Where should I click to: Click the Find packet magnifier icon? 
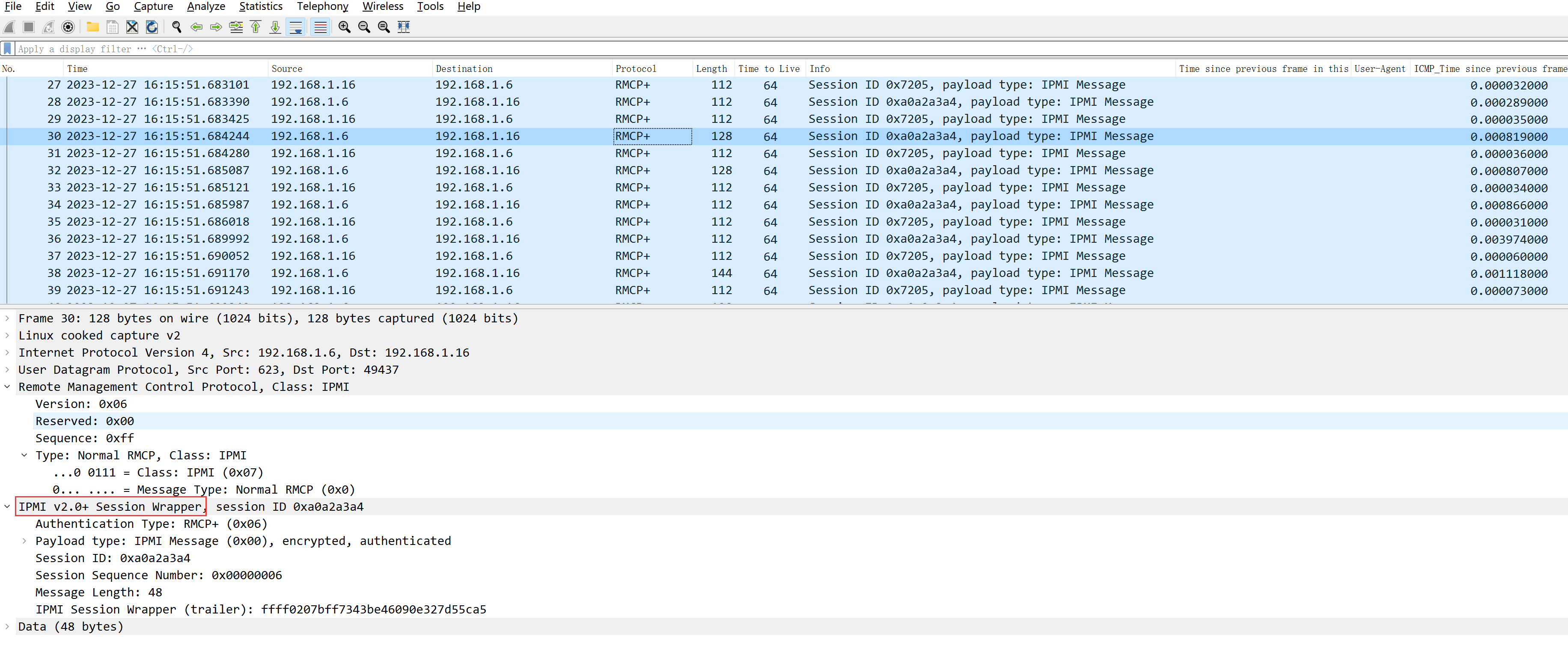pos(176,27)
